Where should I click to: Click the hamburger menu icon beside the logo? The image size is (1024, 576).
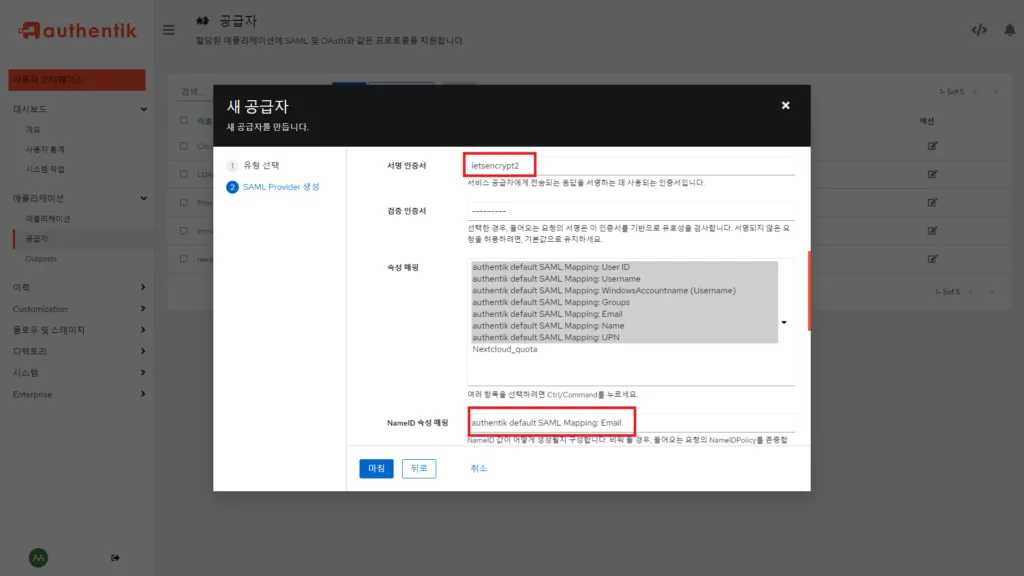point(169,29)
